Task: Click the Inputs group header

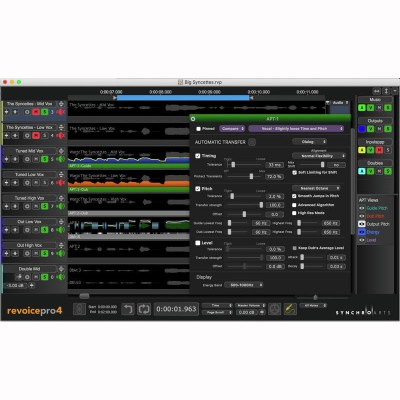Action: (375, 142)
